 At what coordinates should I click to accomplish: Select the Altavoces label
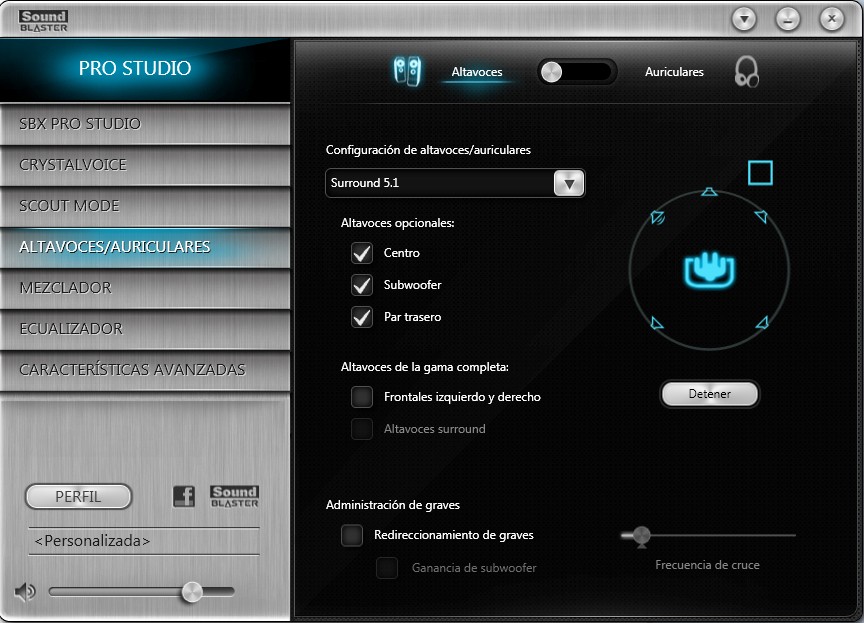pyautogui.click(x=477, y=72)
